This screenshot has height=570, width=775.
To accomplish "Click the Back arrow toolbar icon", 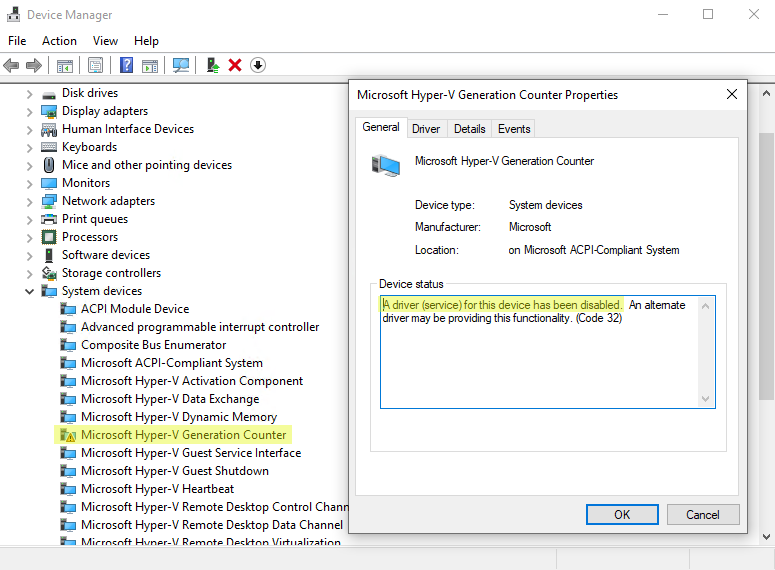I will [11, 65].
